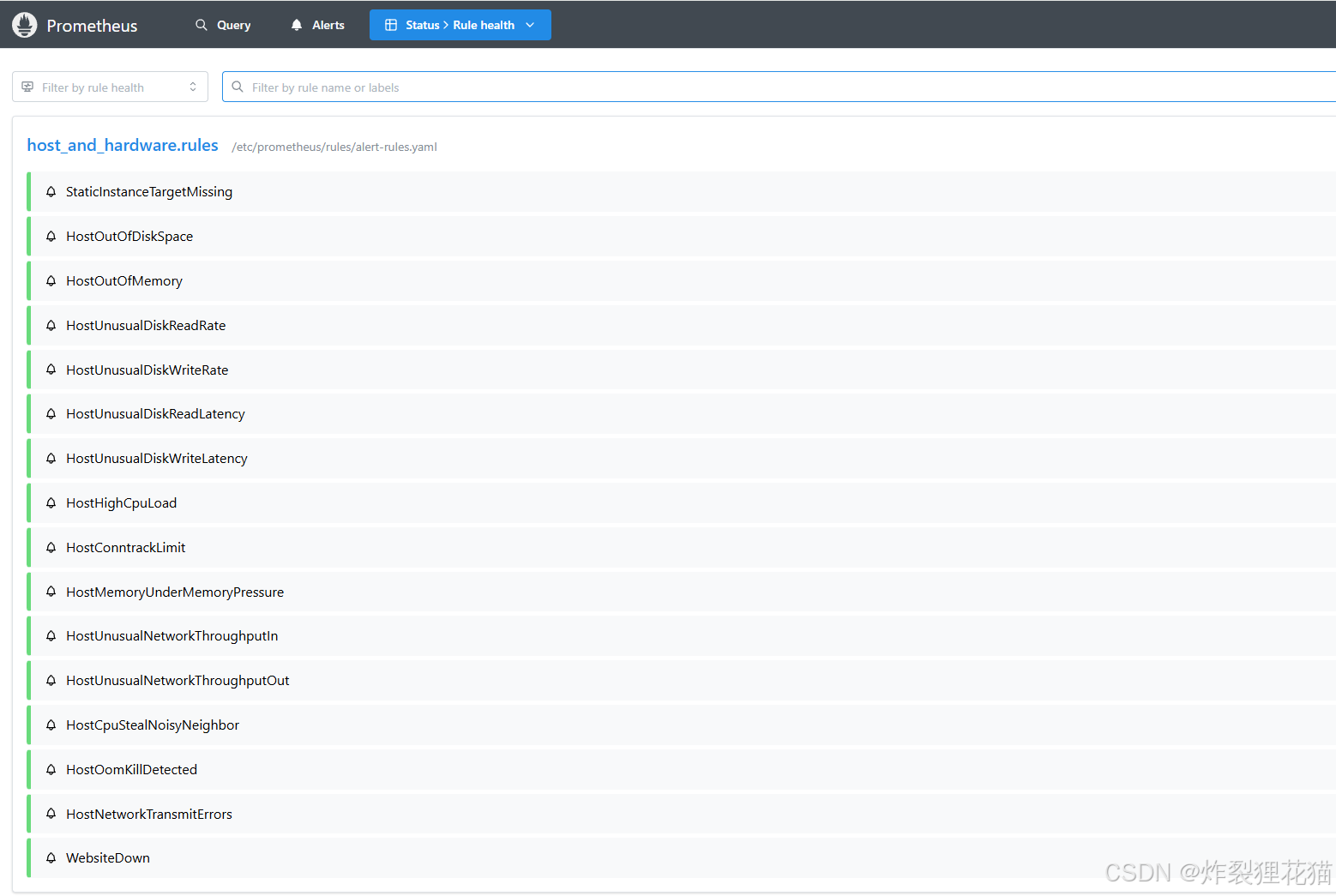Click the search icon in rule name filter
Screen dimensions: 1336x896
click(238, 87)
